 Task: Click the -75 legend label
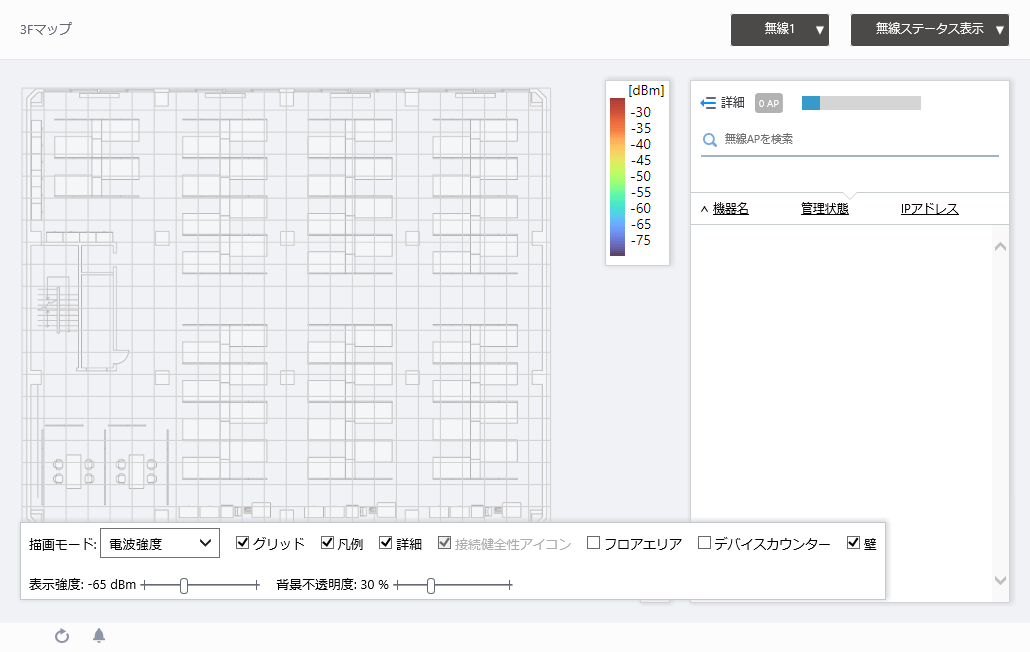point(640,240)
